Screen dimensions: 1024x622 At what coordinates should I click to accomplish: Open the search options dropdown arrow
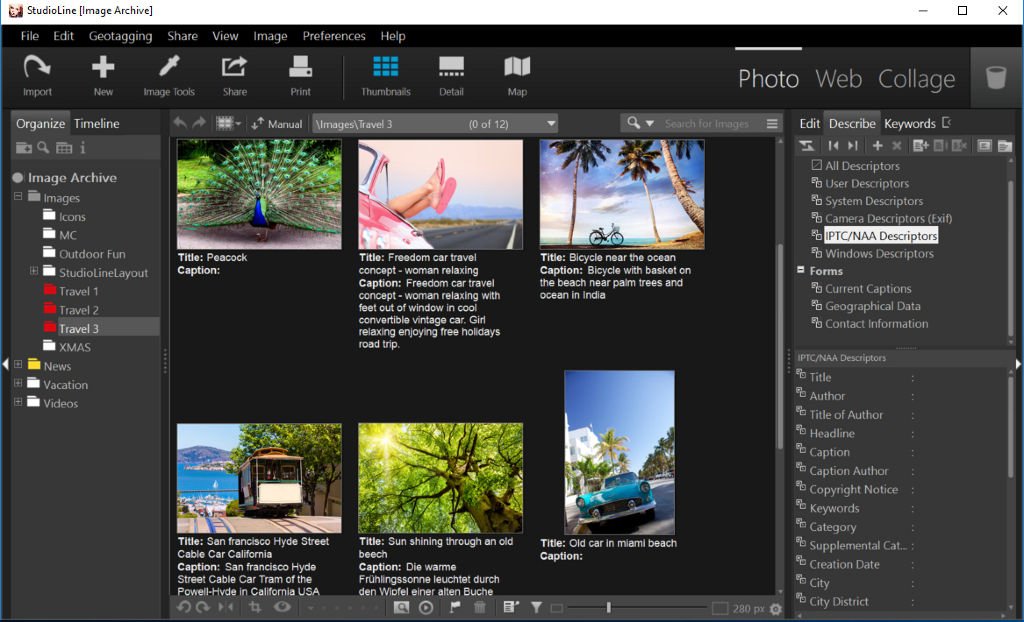click(649, 123)
